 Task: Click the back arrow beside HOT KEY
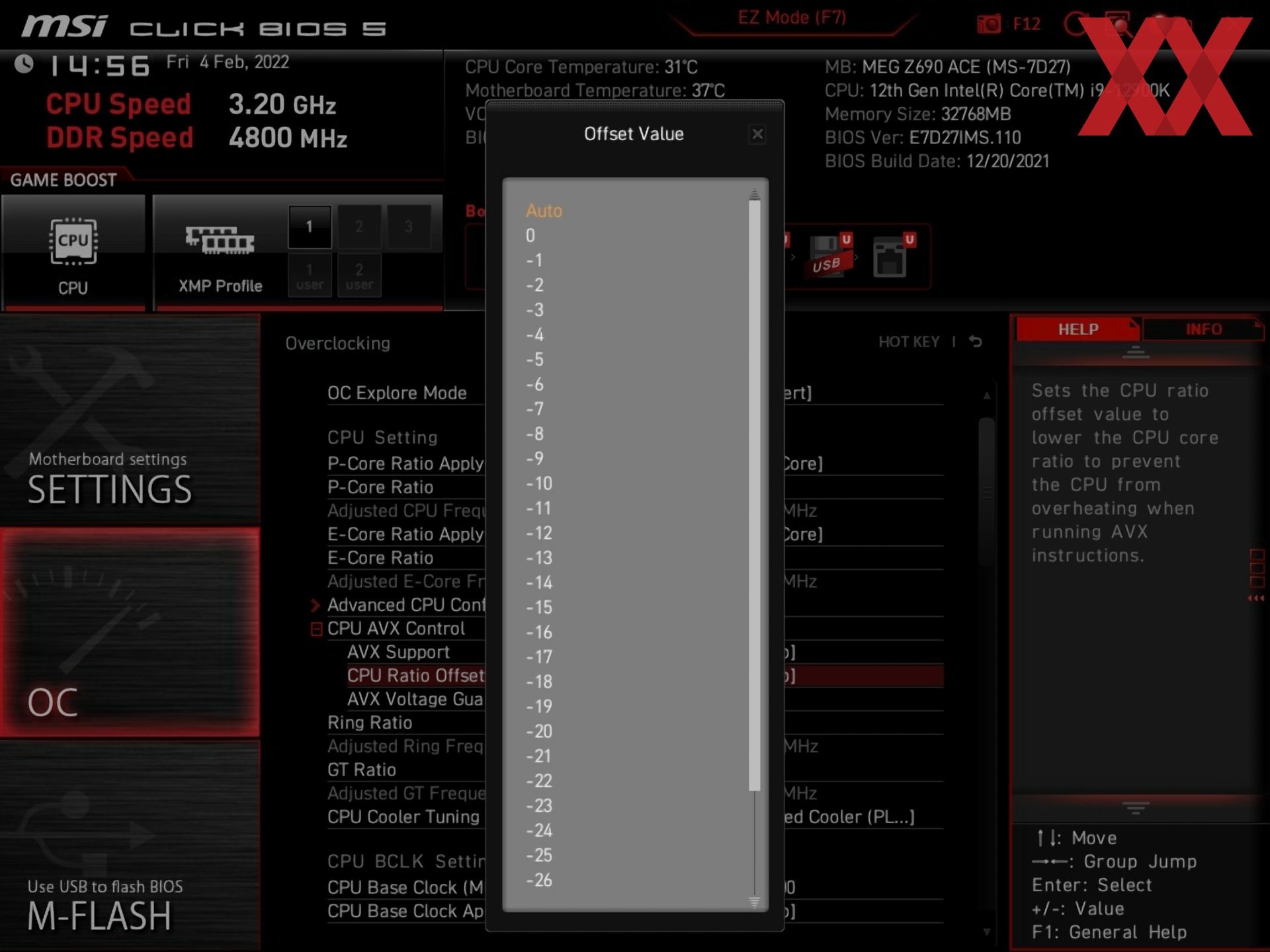[976, 342]
